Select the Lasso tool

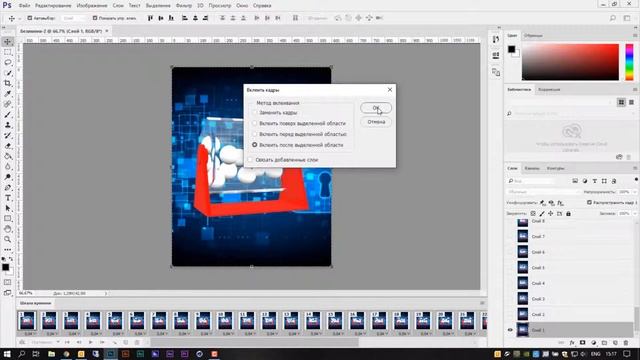[x=8, y=62]
